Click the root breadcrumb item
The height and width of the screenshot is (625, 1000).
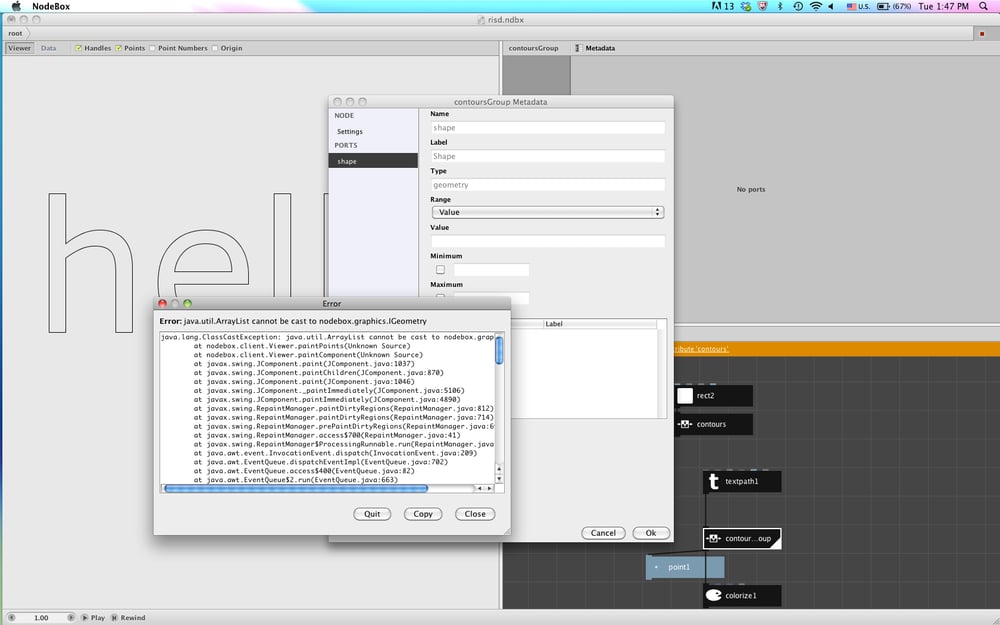click(15, 33)
